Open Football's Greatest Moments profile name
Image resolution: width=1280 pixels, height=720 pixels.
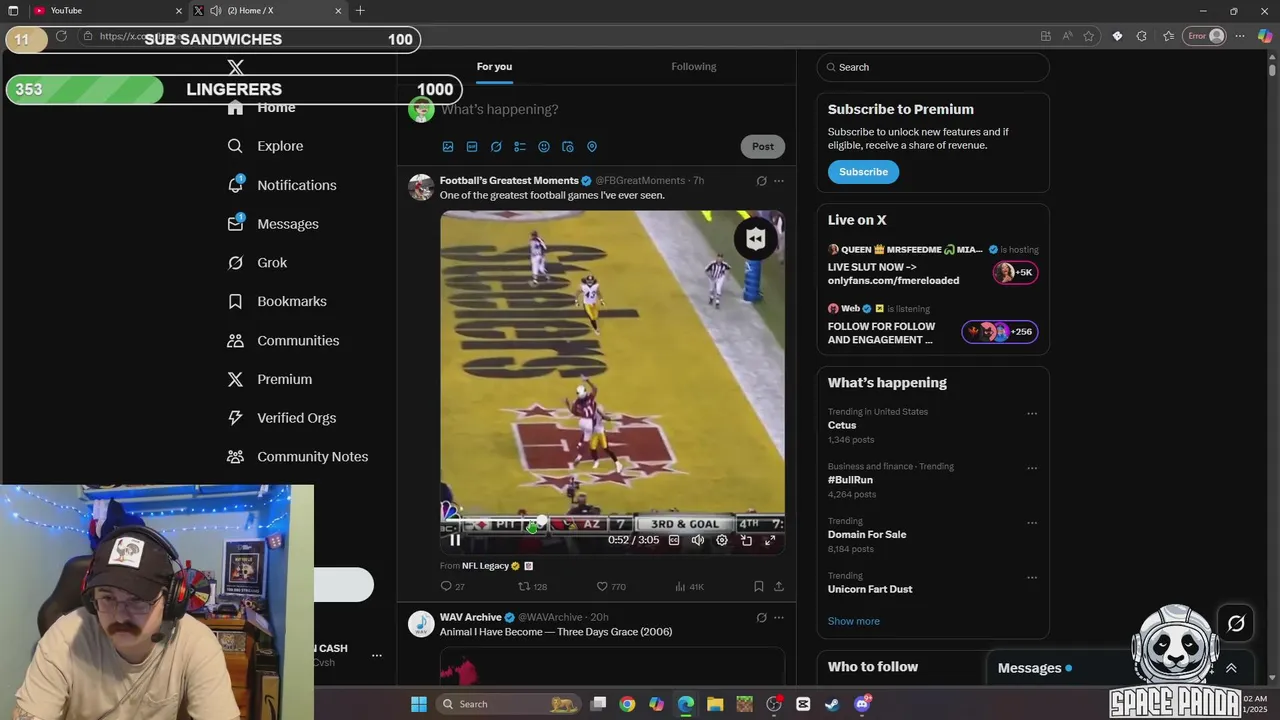[x=509, y=181]
